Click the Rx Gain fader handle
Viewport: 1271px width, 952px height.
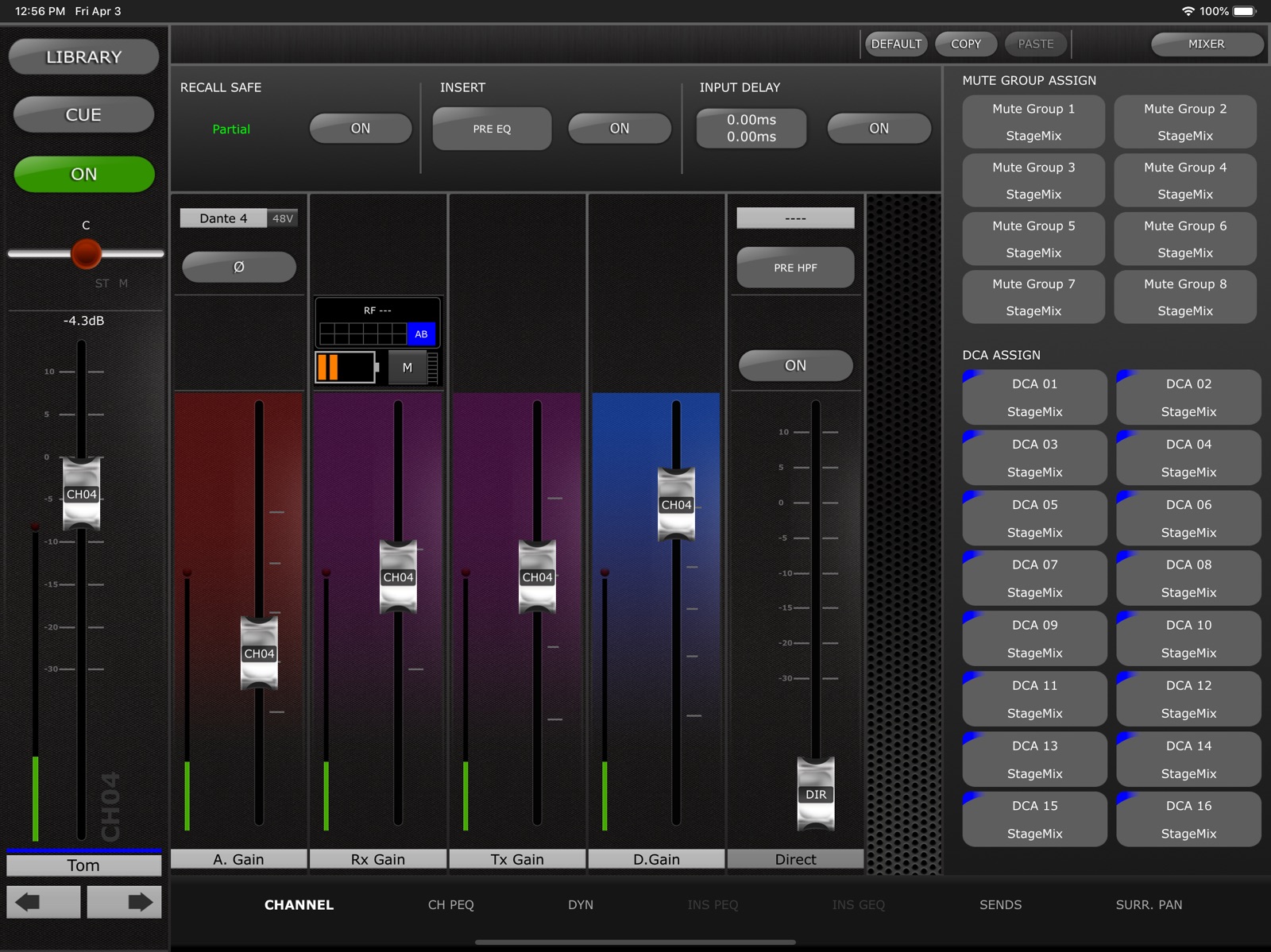pos(398,577)
